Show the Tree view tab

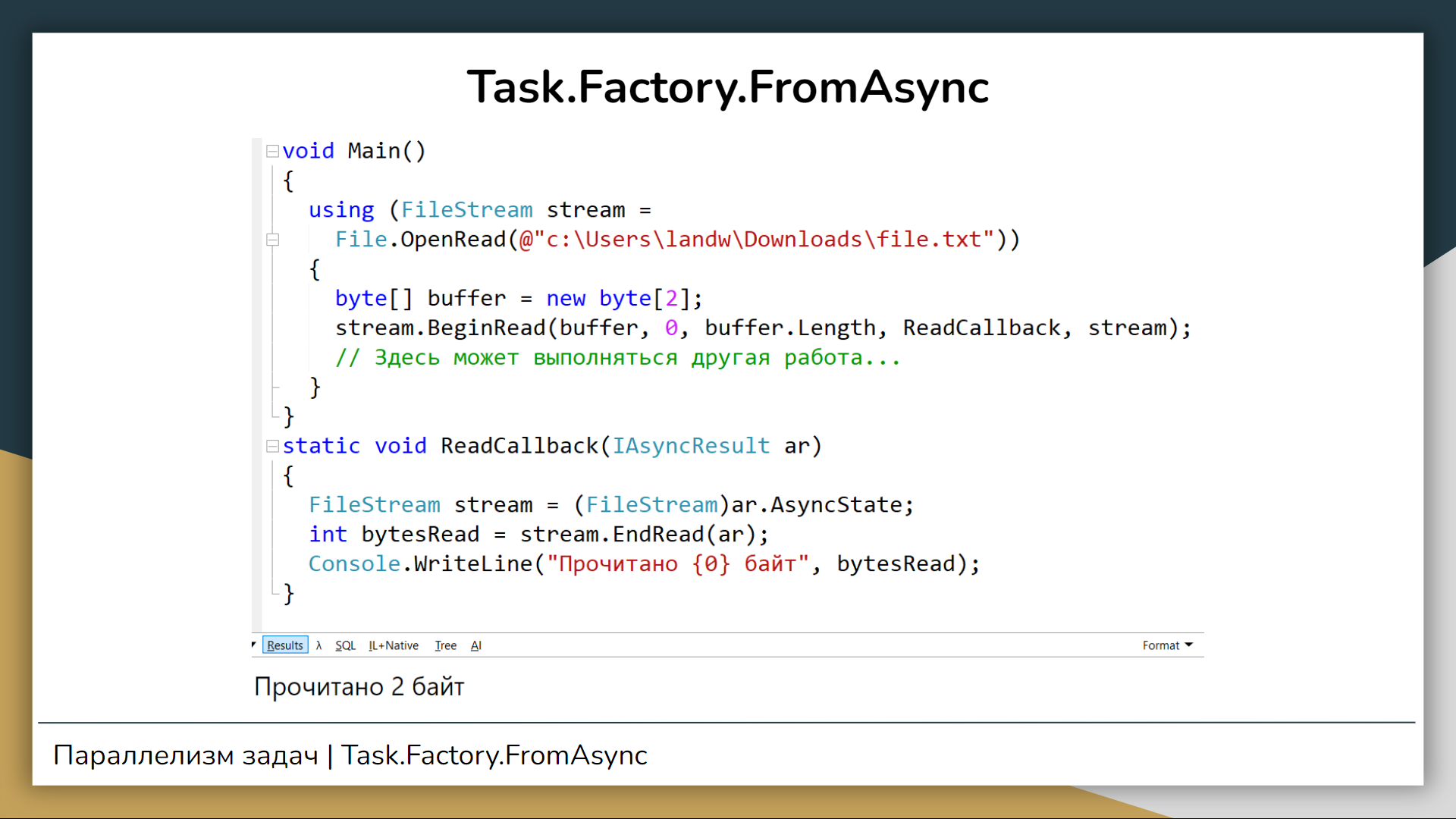pos(445,645)
